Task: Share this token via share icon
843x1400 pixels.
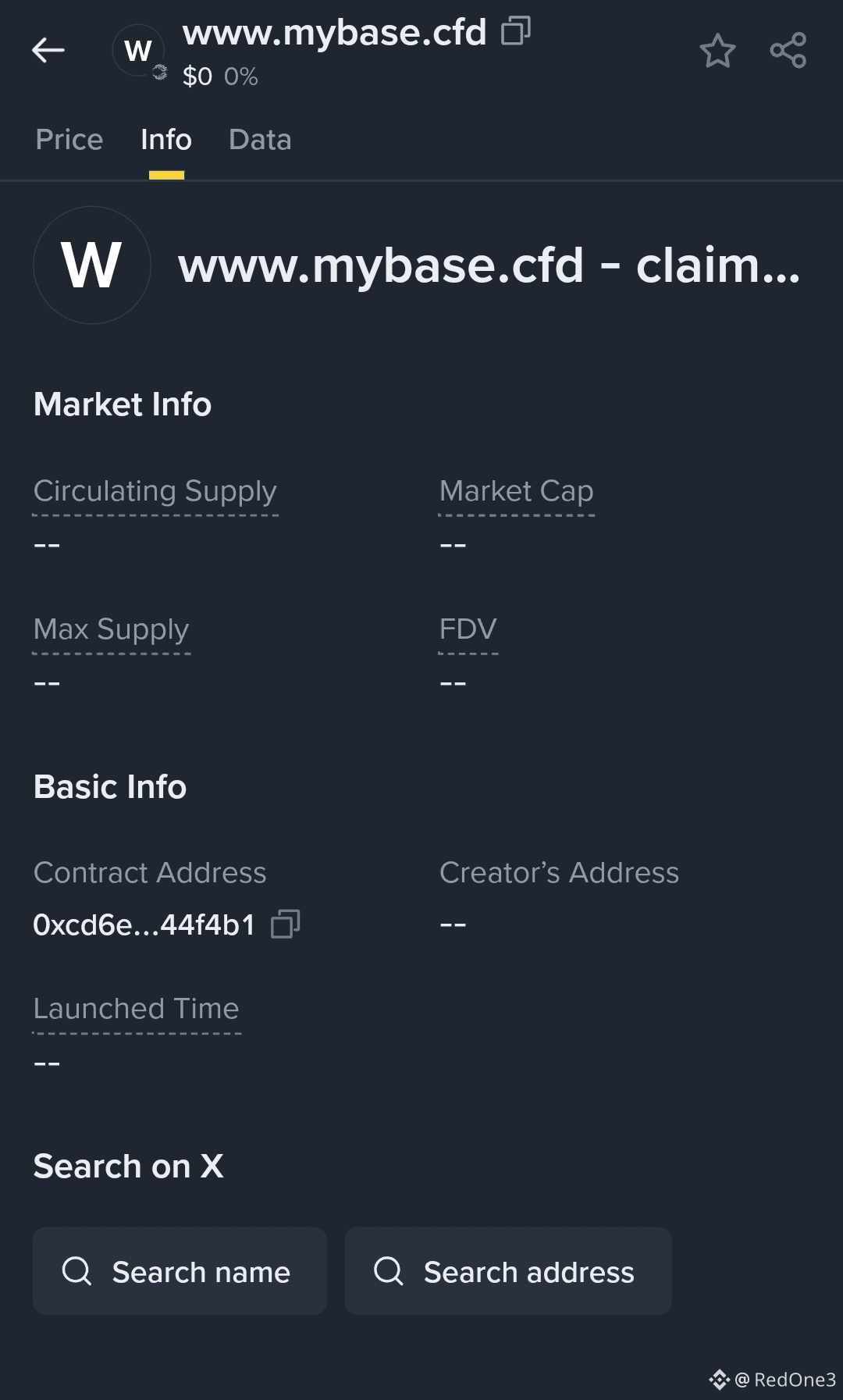Action: [788, 51]
